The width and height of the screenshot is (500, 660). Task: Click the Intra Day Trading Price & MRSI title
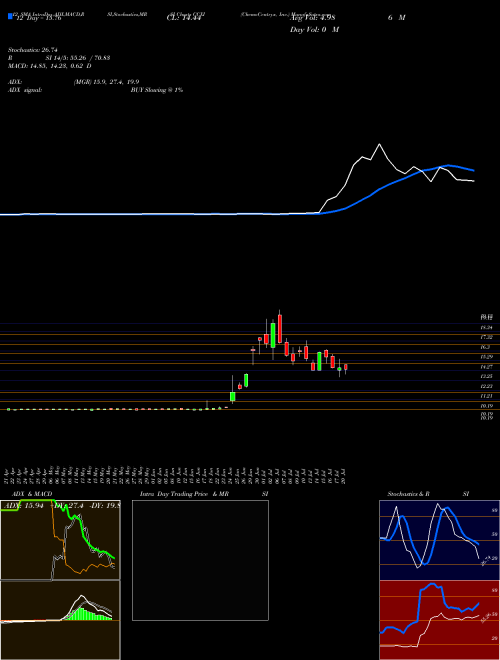pyautogui.click(x=204, y=494)
